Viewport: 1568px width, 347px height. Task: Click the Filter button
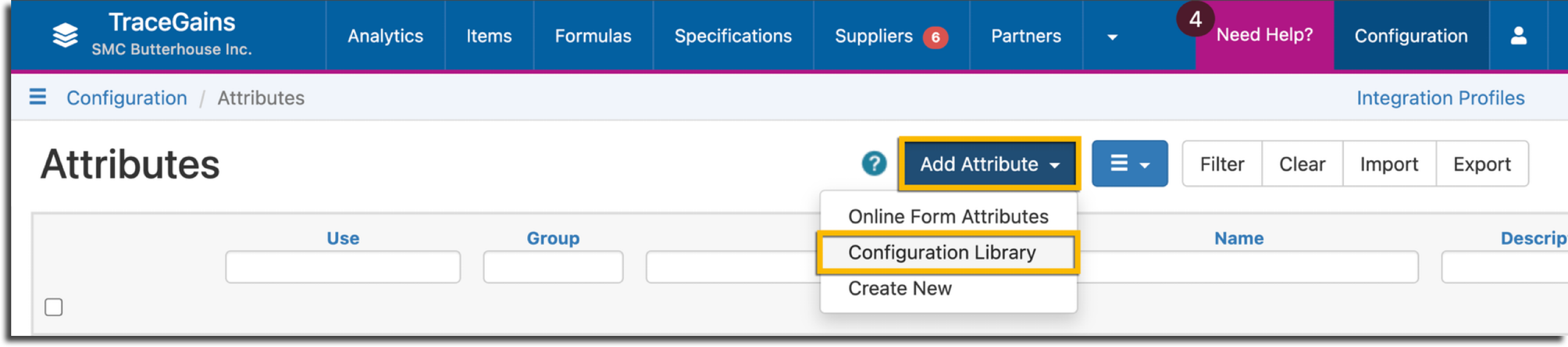1222,163
